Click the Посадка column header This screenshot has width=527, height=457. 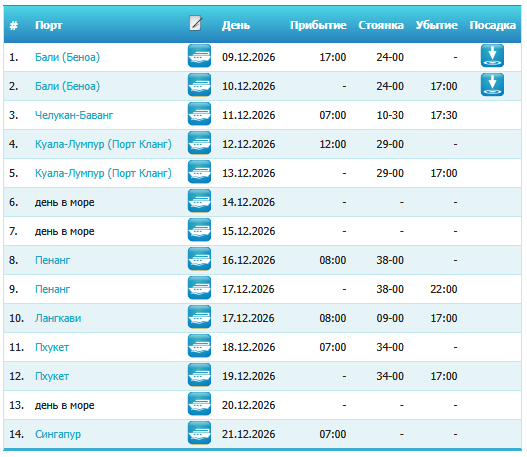point(493,25)
